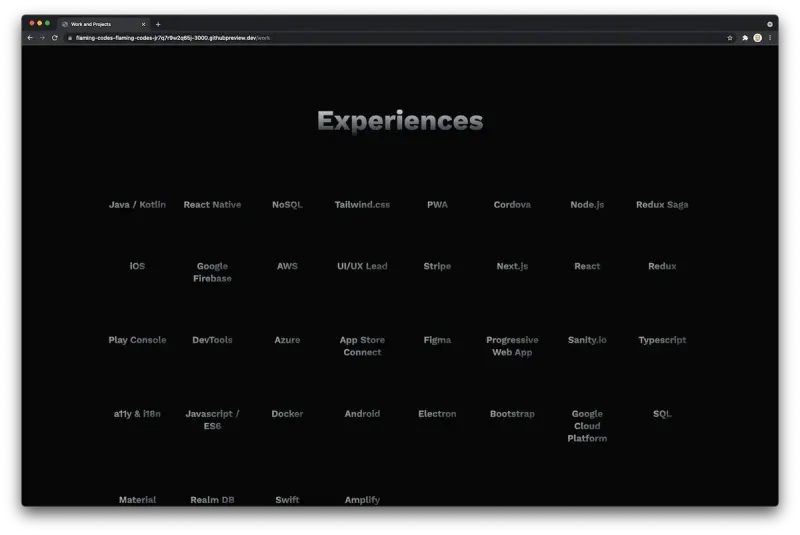Viewport: 800px width, 535px height.
Task: Click the DevTools skill
Action: click(x=212, y=340)
